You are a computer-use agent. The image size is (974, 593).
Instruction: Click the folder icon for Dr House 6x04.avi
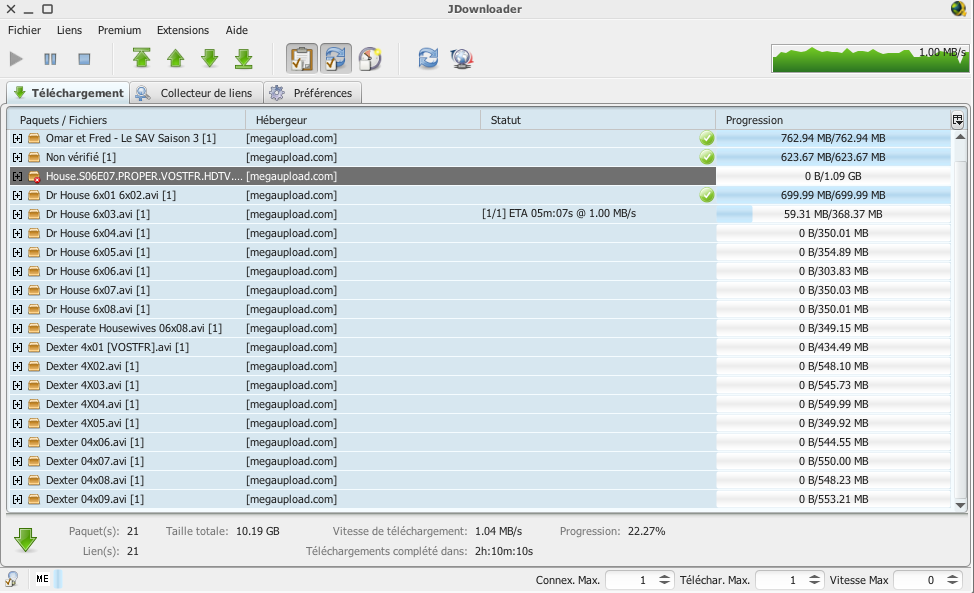coord(34,233)
